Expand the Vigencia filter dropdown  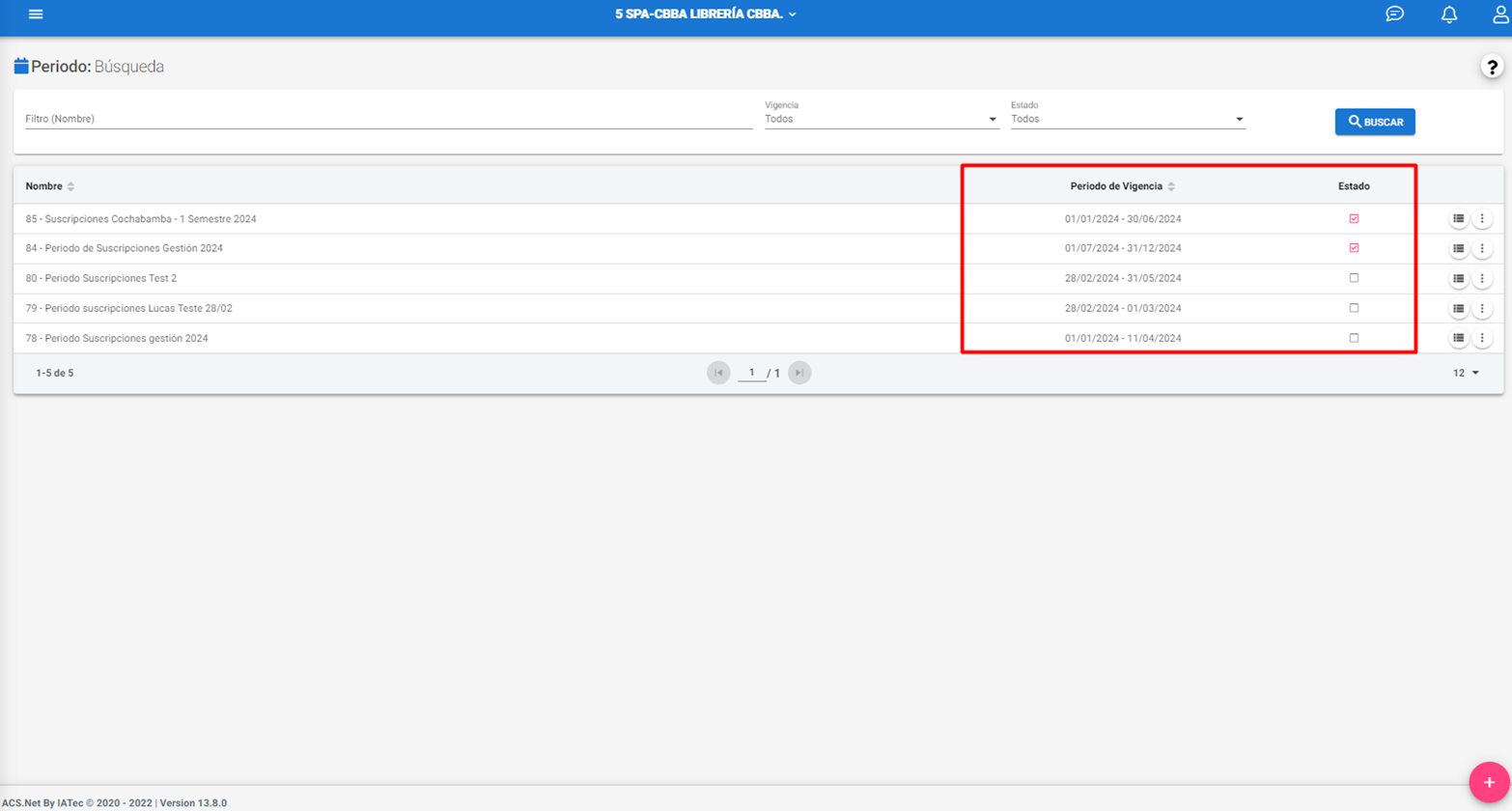point(881,119)
